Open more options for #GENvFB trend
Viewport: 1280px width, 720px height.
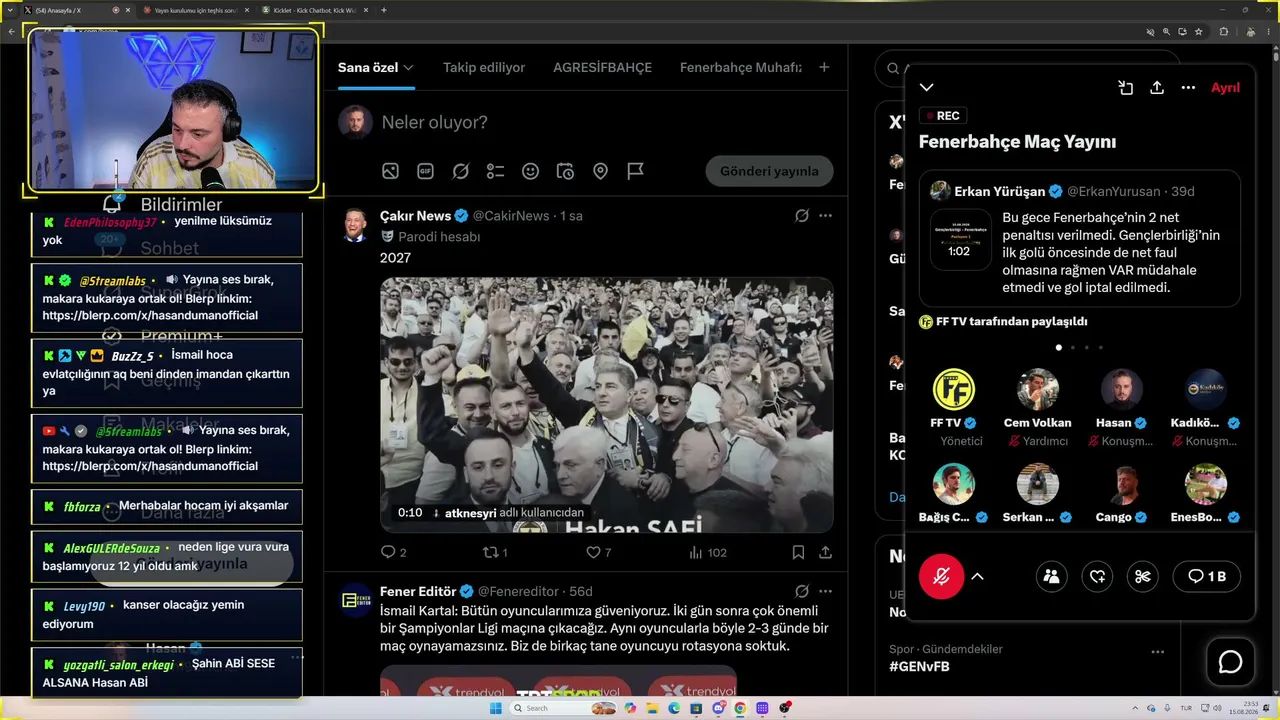tap(1157, 652)
